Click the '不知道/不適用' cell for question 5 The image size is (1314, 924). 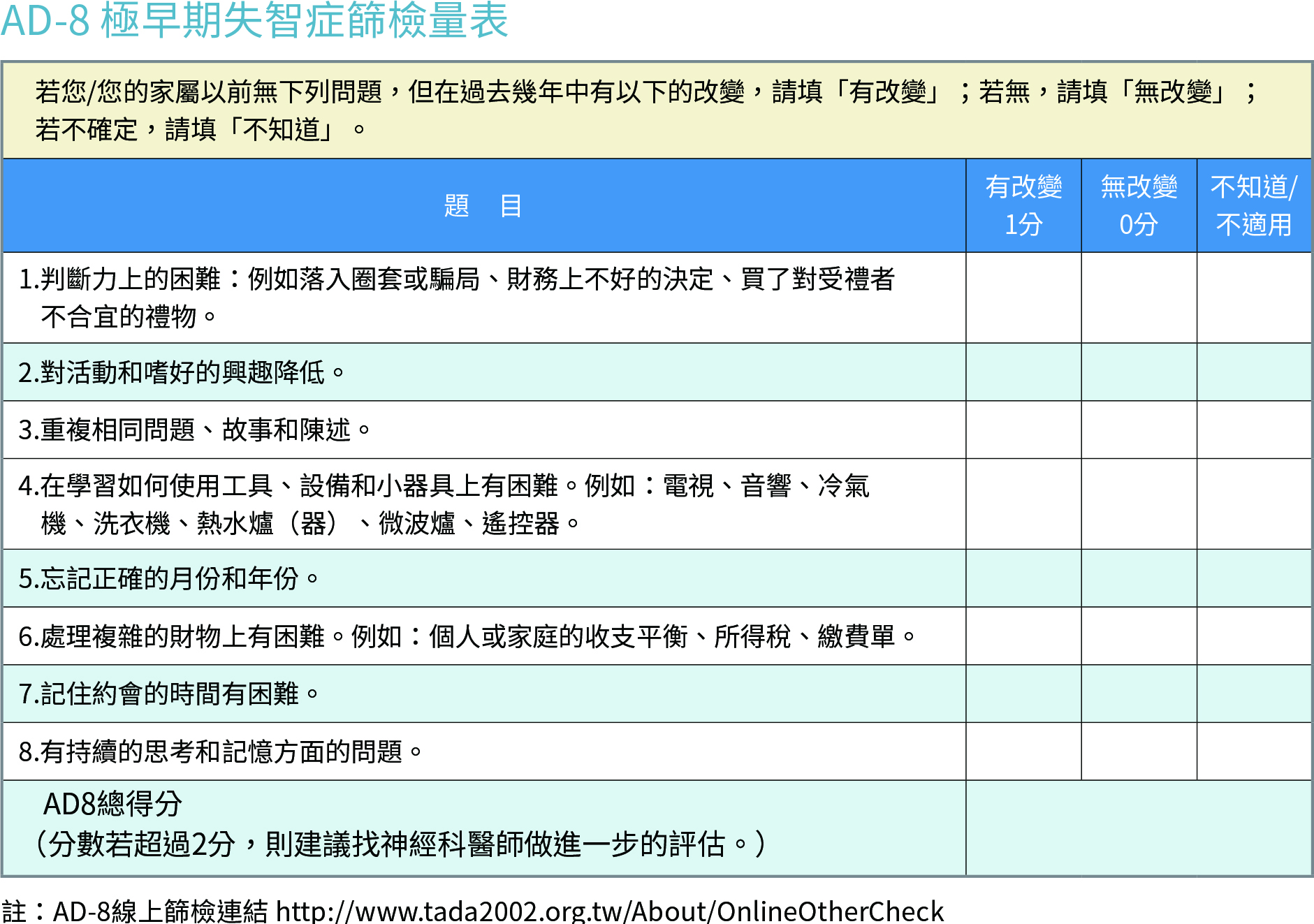tap(1254, 578)
